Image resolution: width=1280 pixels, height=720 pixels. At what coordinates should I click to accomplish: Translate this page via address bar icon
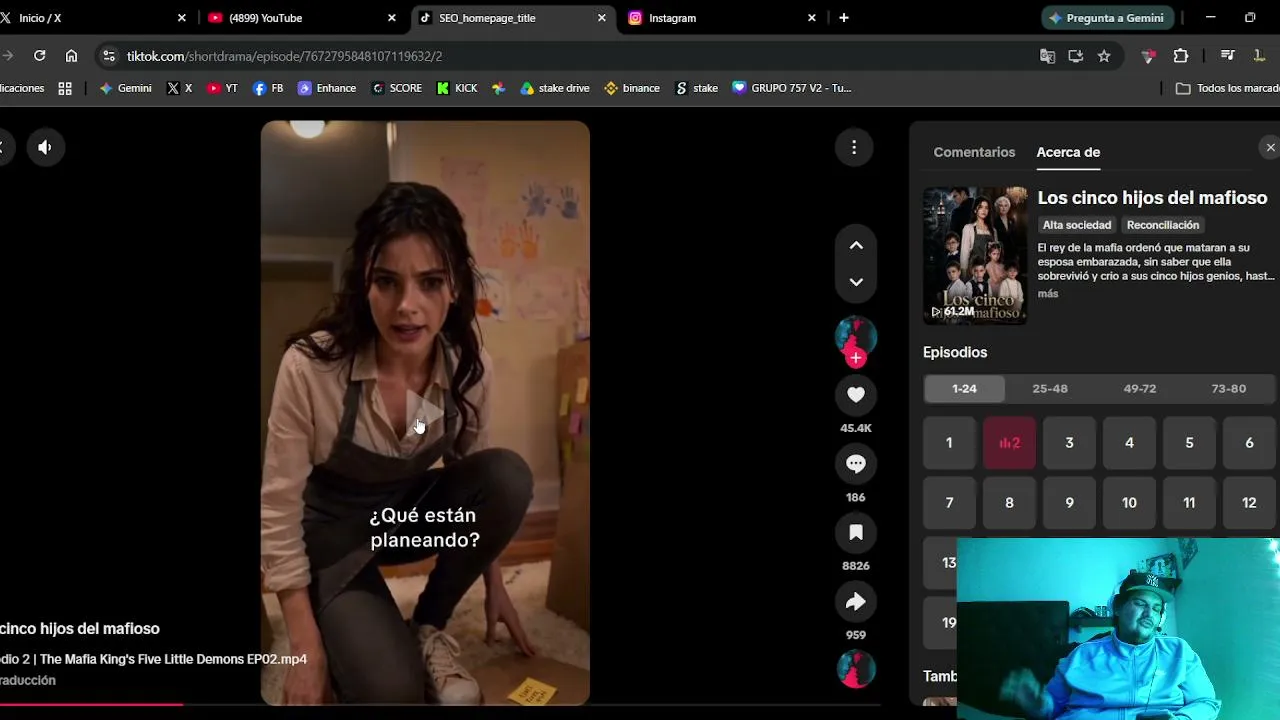[x=1047, y=56]
